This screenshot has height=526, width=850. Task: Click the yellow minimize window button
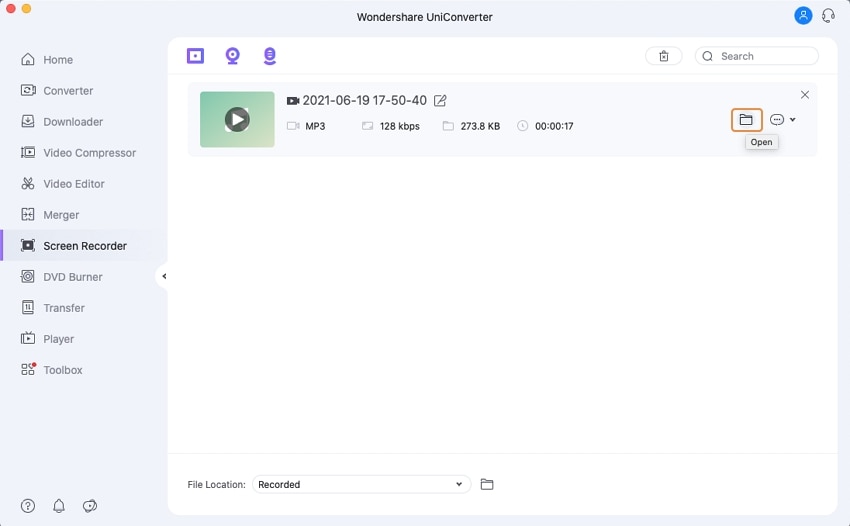26,8
